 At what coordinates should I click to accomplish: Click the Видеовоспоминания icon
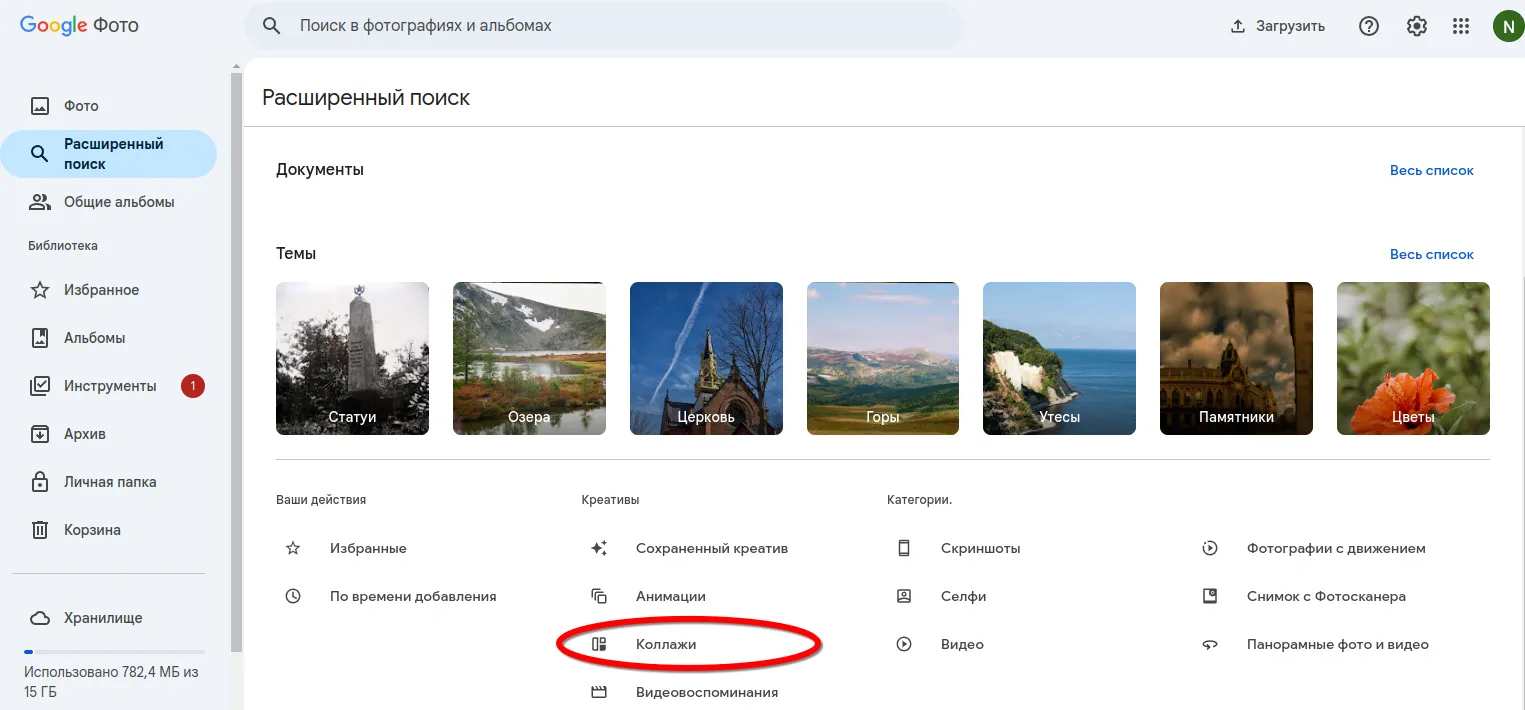[x=600, y=691]
